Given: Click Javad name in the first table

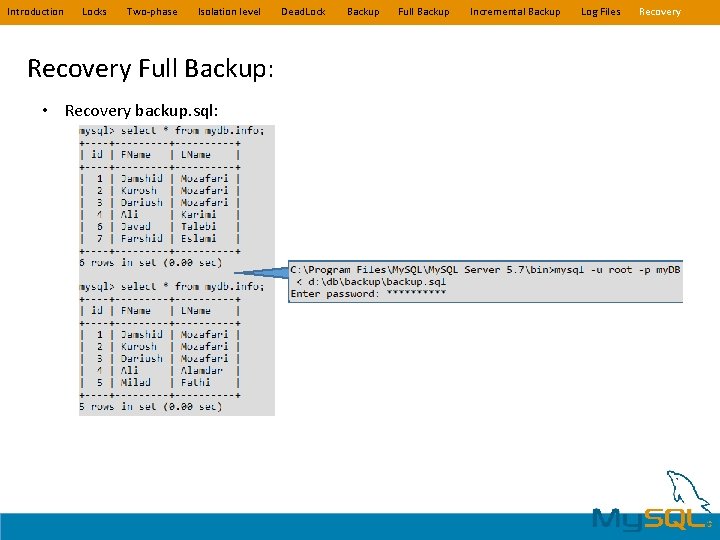Looking at the screenshot, I should pyautogui.click(x=135, y=226).
